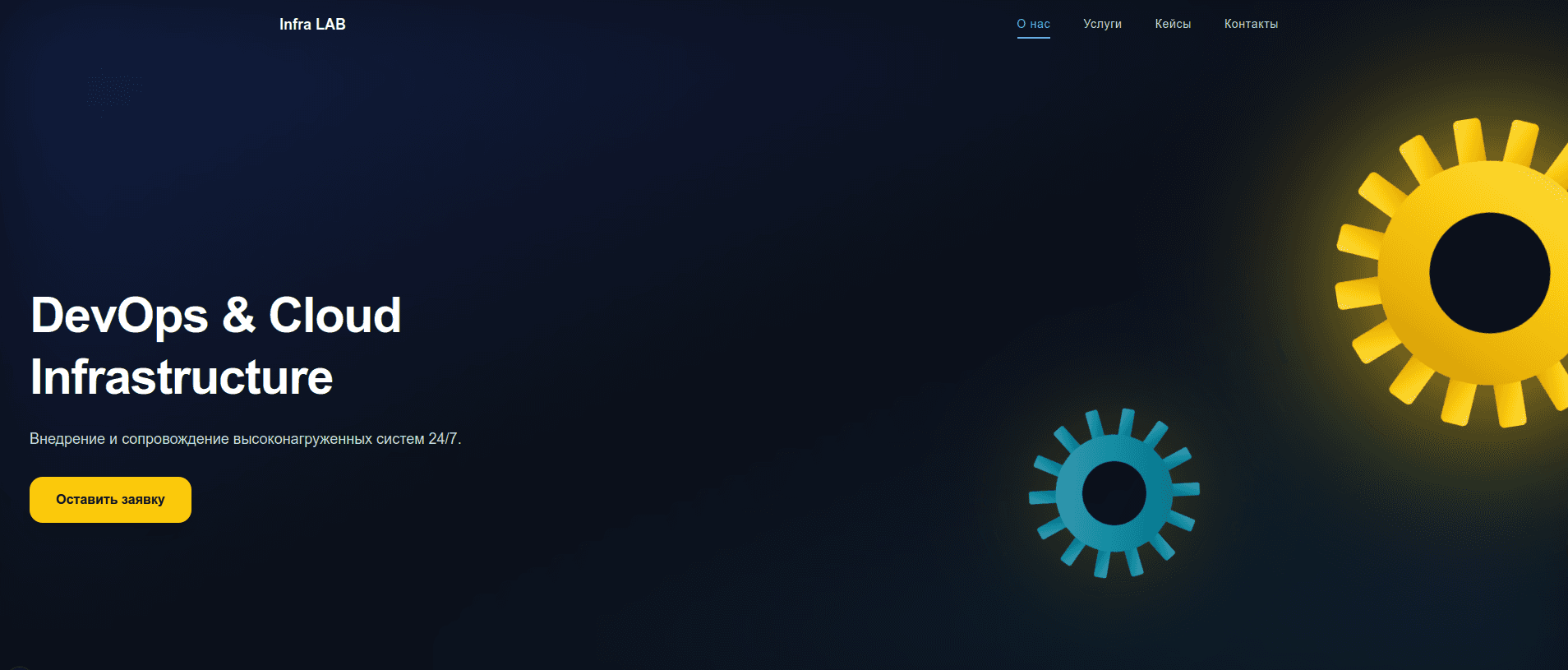Open the О нас section
1568x670 pixels.
1033,24
